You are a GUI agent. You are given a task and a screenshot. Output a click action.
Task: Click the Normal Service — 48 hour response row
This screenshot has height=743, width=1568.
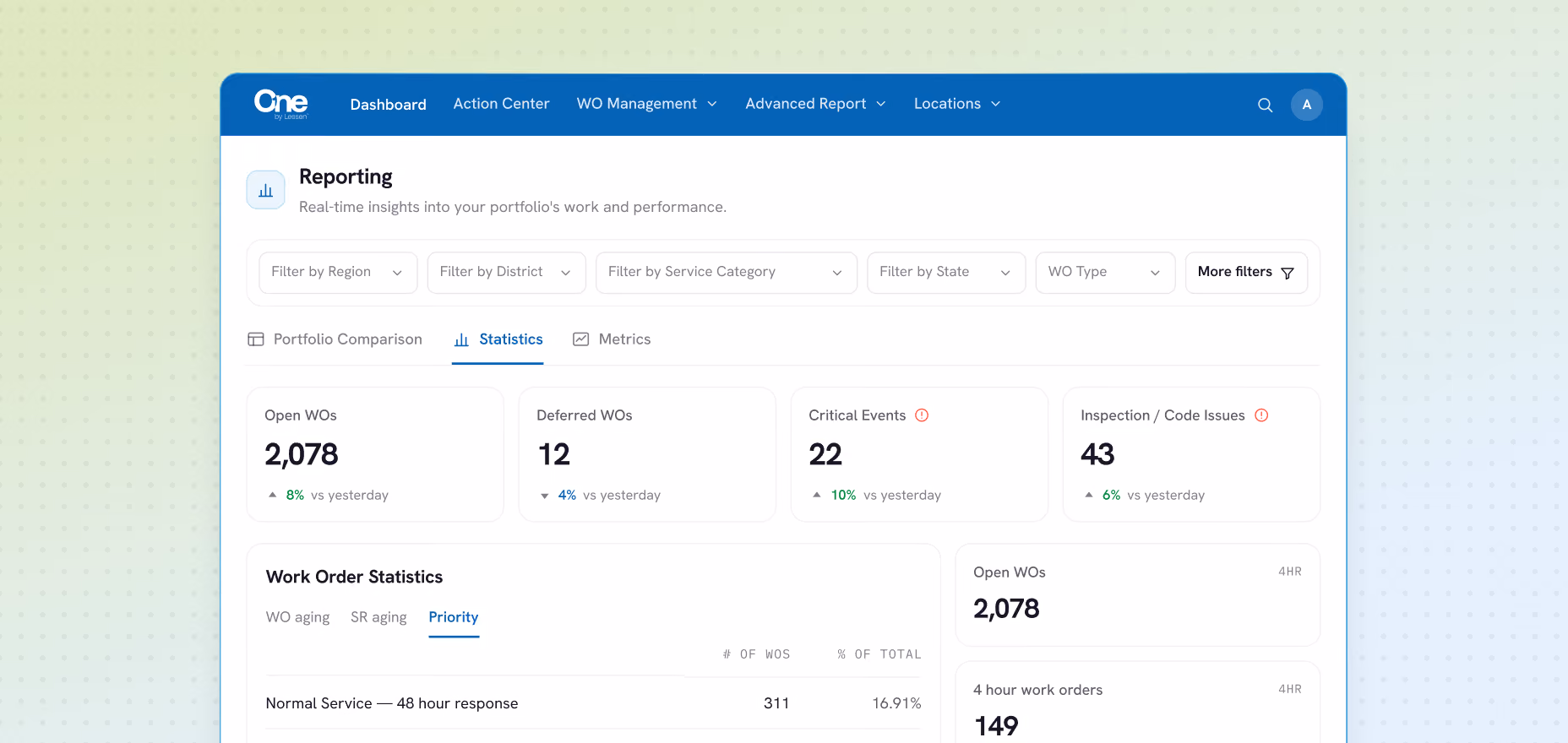point(593,703)
